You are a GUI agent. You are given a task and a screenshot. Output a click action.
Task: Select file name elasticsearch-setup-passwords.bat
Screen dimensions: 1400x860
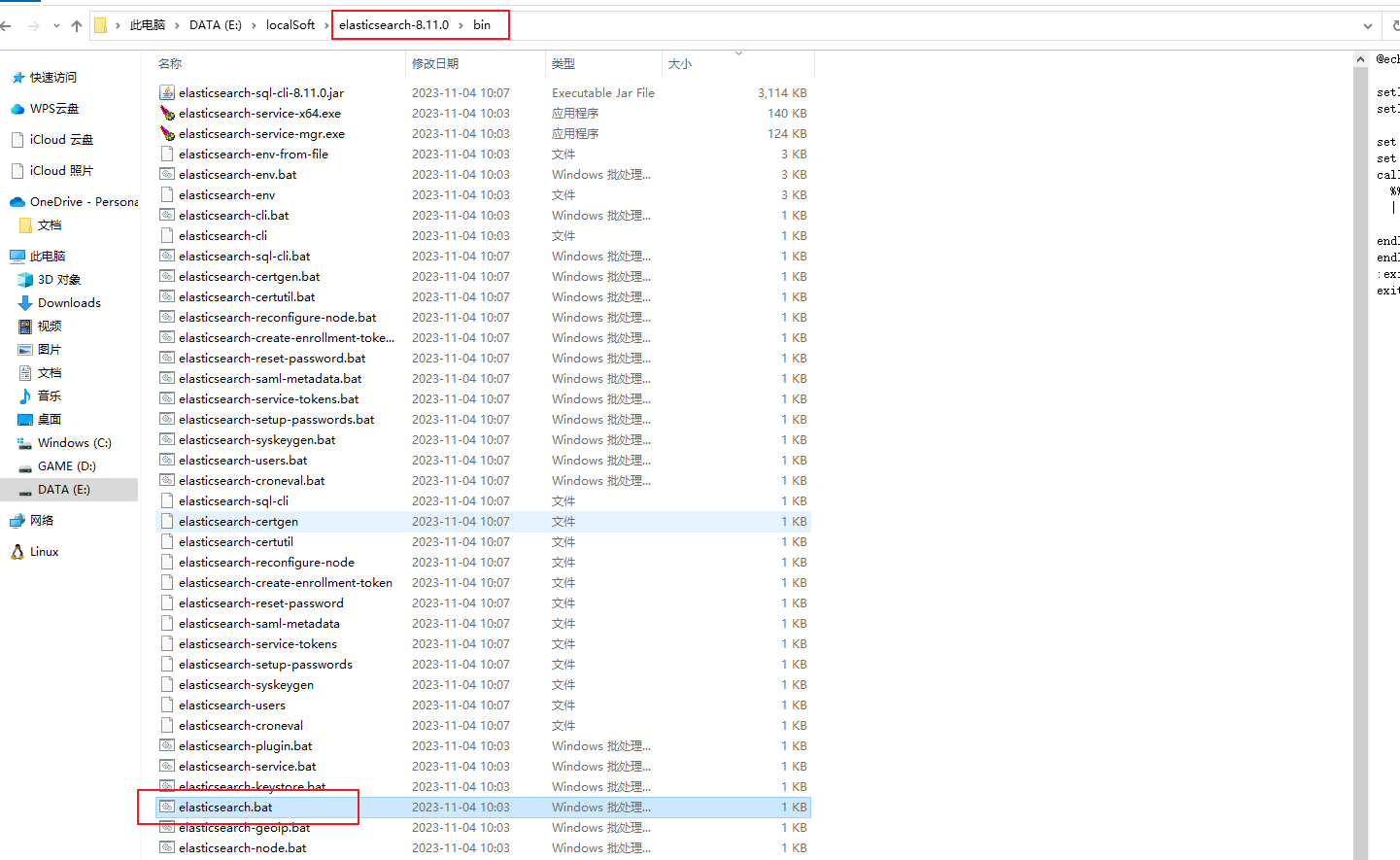click(277, 420)
